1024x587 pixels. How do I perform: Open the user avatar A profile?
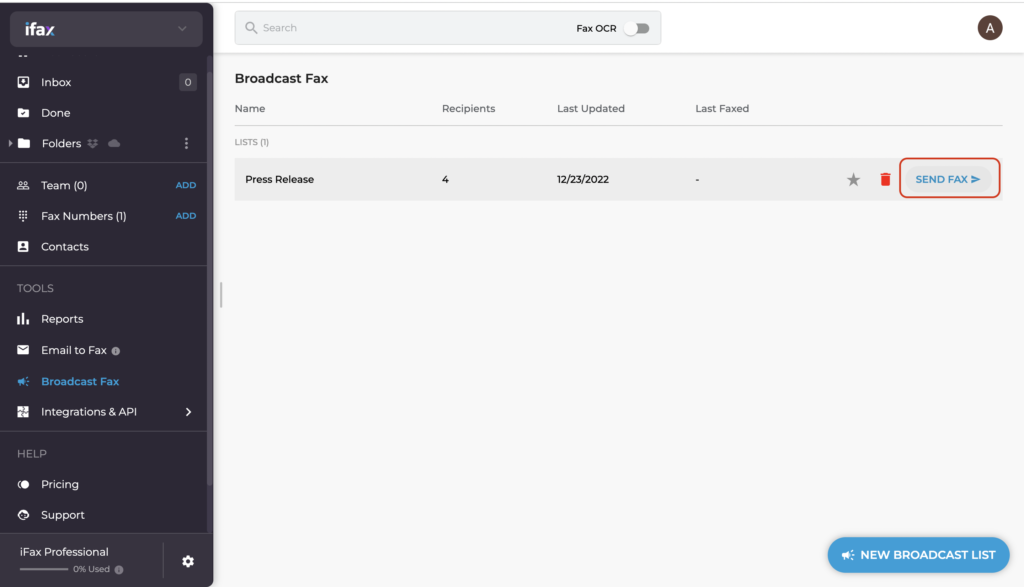click(x=989, y=28)
